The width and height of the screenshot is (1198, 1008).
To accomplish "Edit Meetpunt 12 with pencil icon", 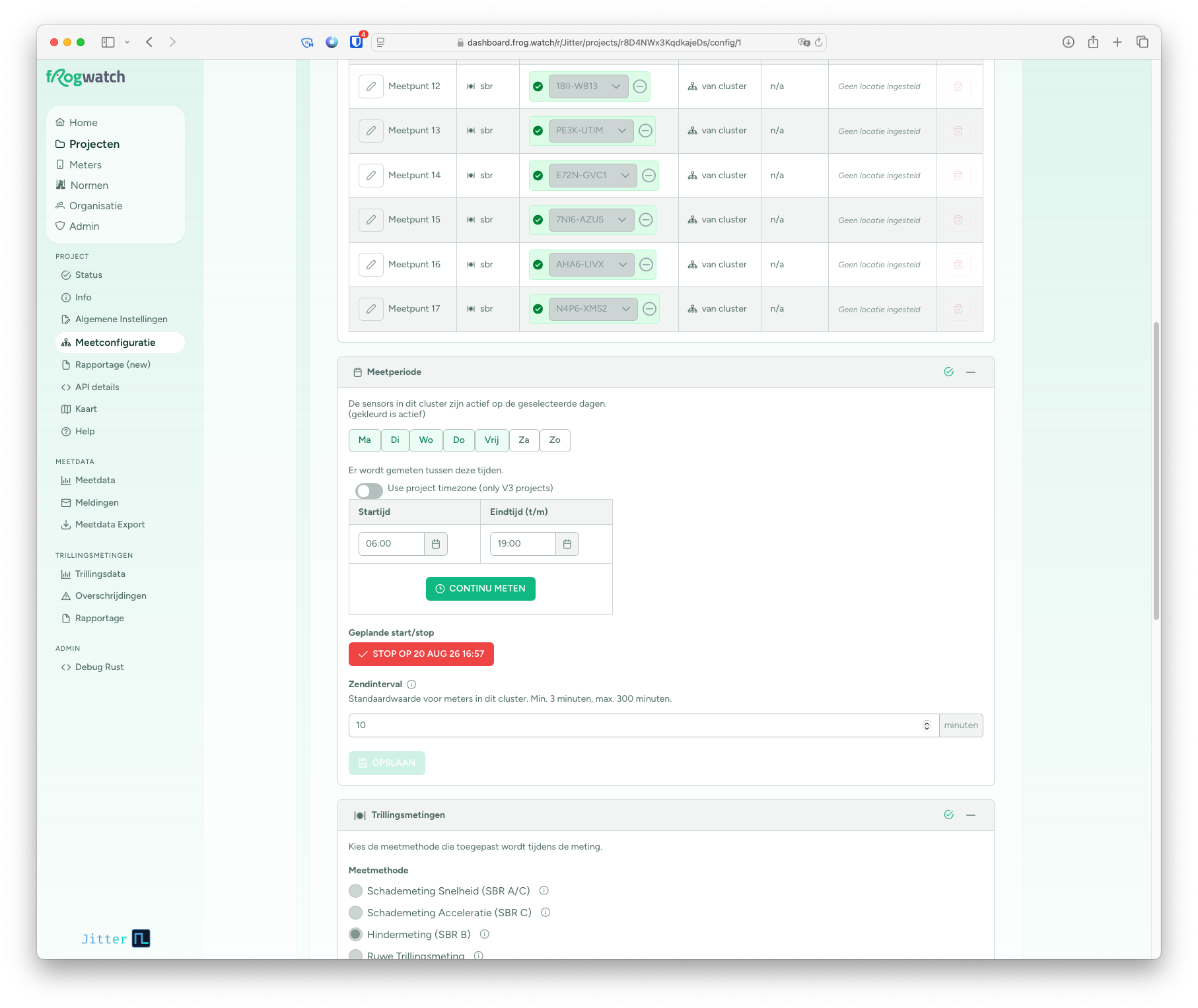I will tap(371, 86).
